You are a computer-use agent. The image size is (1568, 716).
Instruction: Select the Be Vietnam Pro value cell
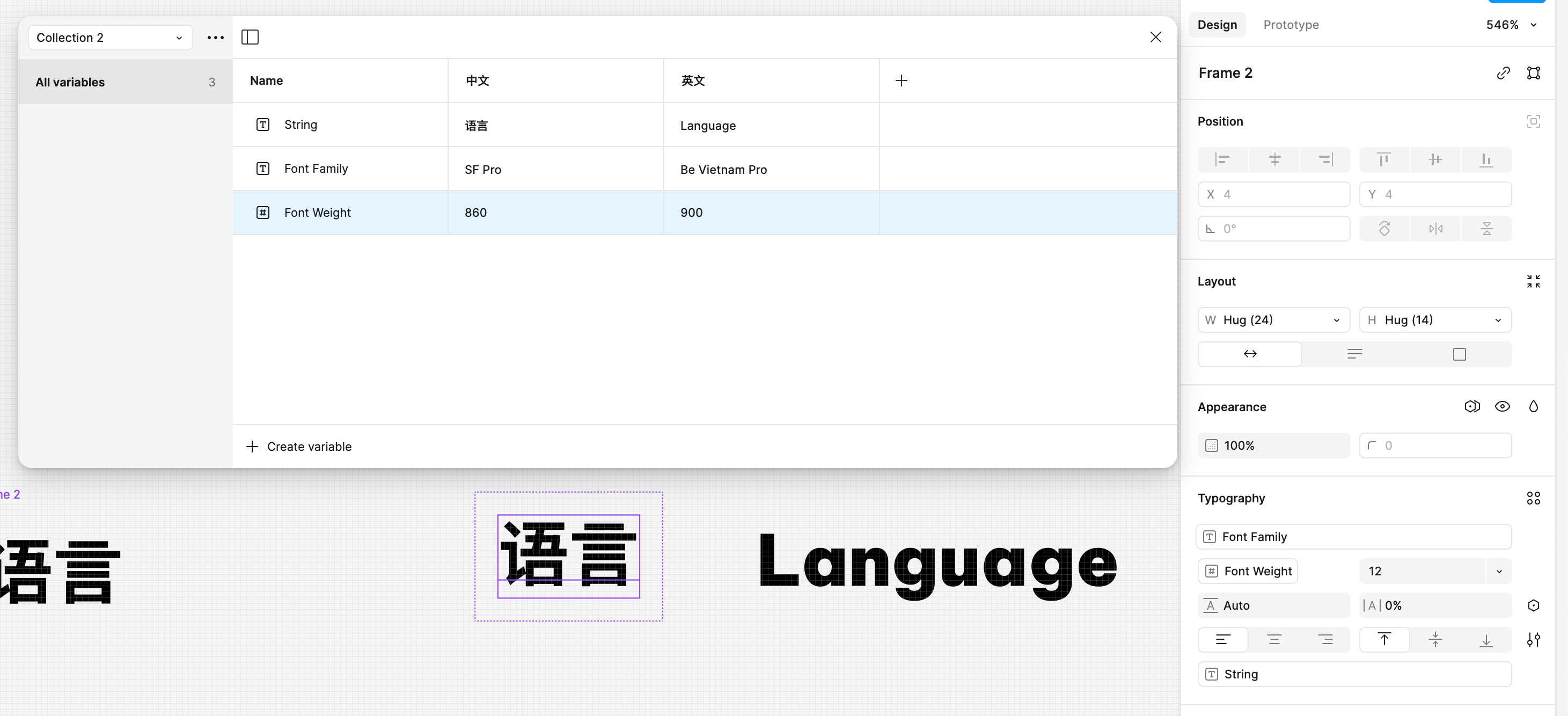[x=771, y=169]
